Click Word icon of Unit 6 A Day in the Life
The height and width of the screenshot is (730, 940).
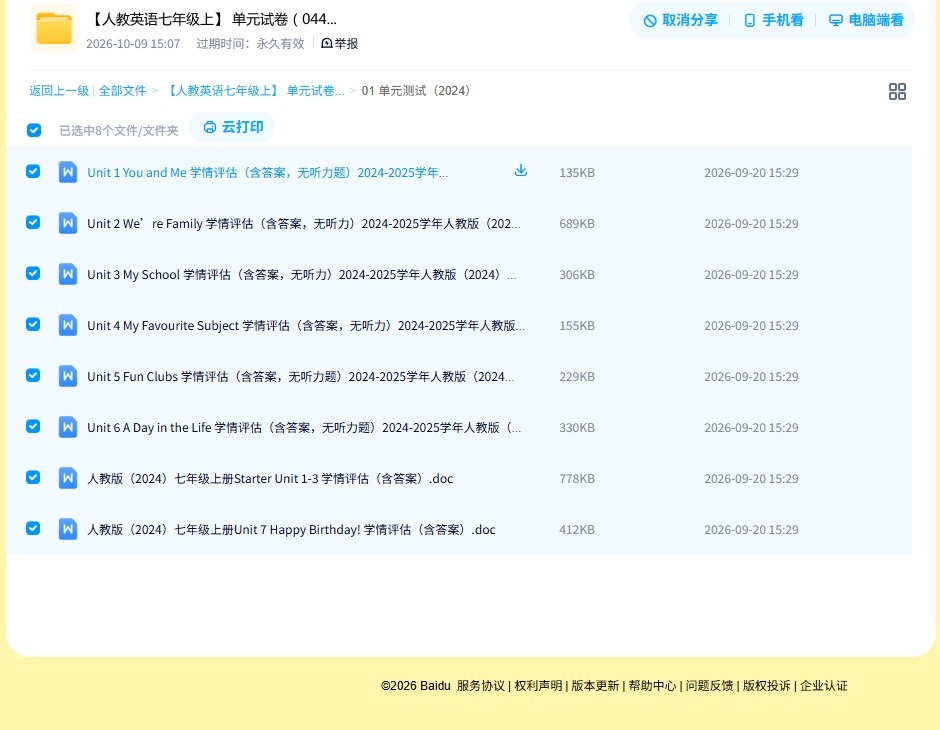tap(68, 427)
